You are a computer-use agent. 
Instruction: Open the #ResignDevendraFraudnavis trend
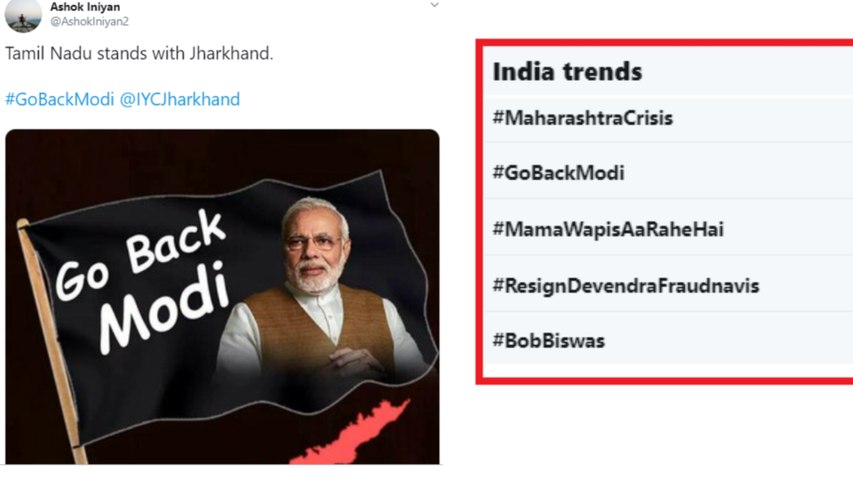625,286
